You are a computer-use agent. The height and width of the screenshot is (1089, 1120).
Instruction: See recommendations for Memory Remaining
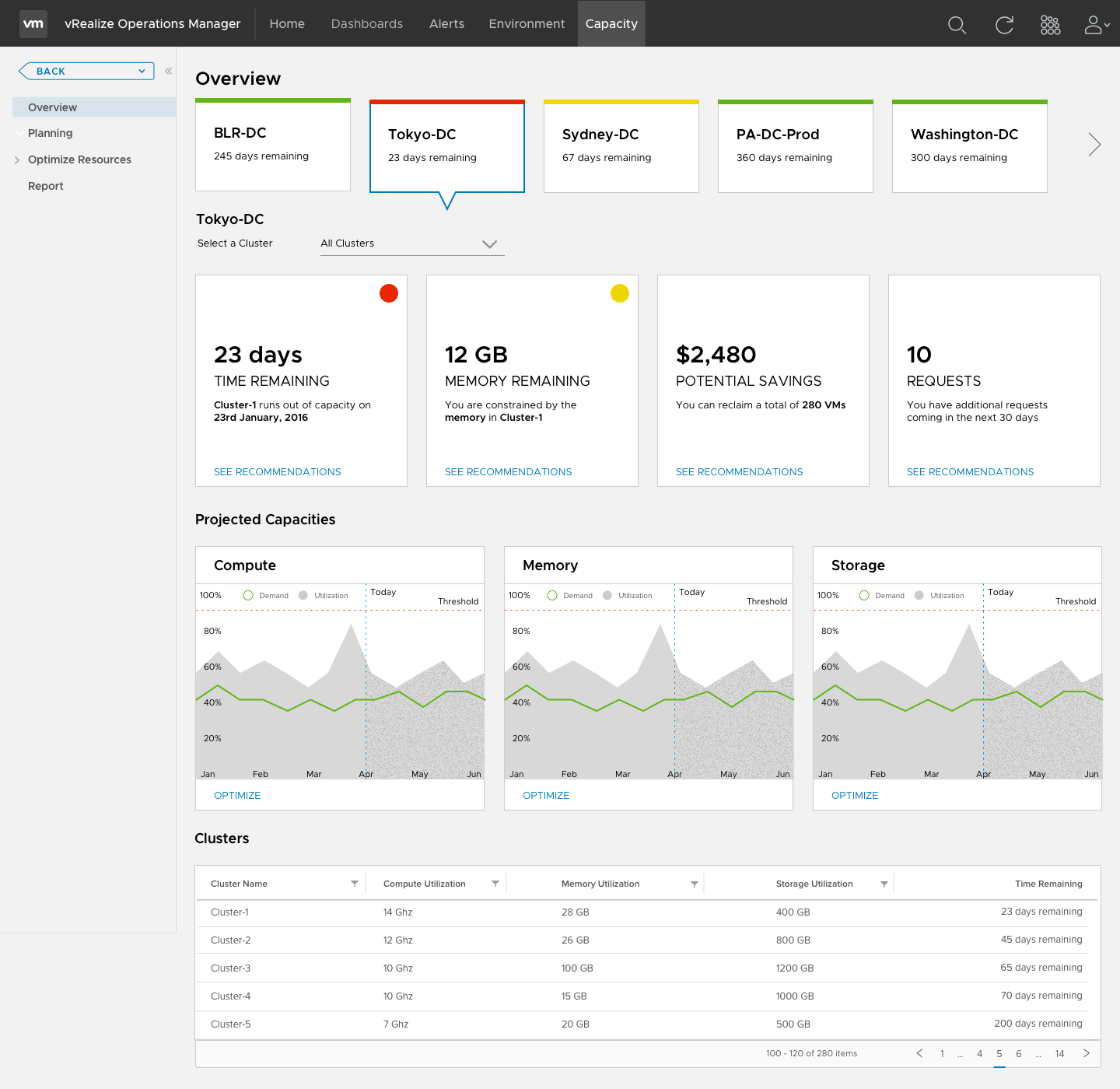tap(508, 472)
